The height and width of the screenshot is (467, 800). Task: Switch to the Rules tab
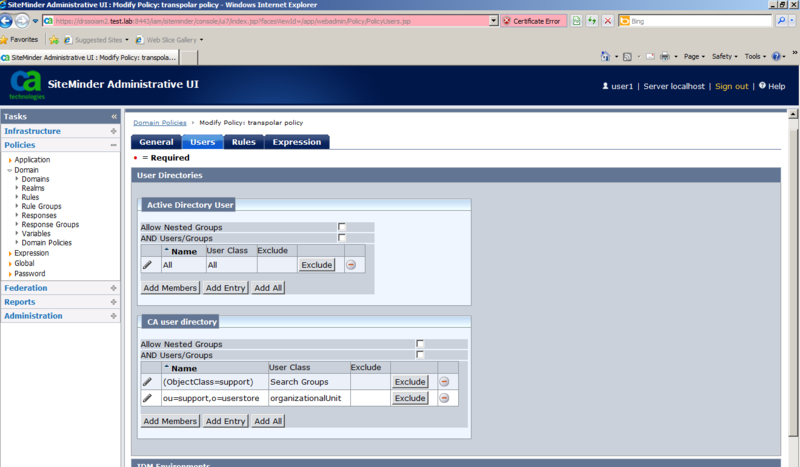(243, 142)
